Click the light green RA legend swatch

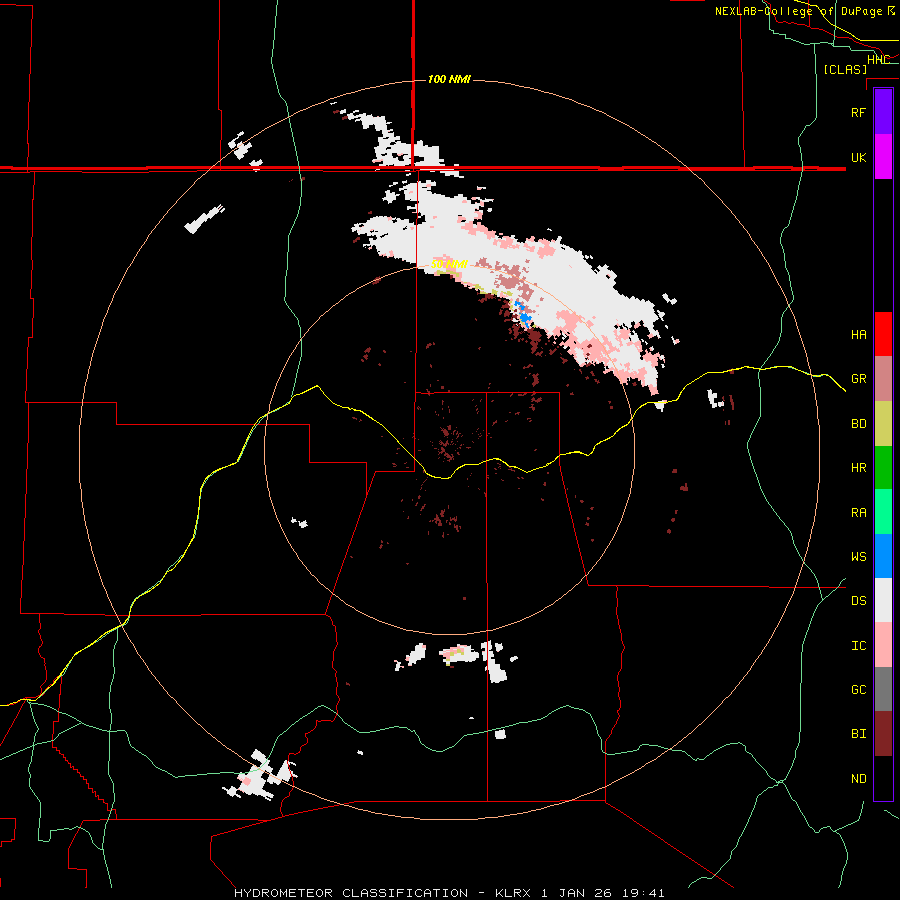(x=883, y=512)
